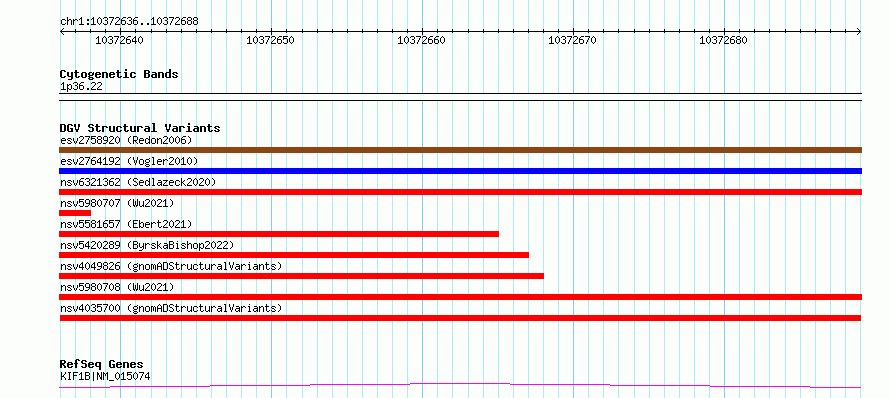Click the nsv4049826 (gnomADStructuralVariants) label
890x398 pixels.
171,266
